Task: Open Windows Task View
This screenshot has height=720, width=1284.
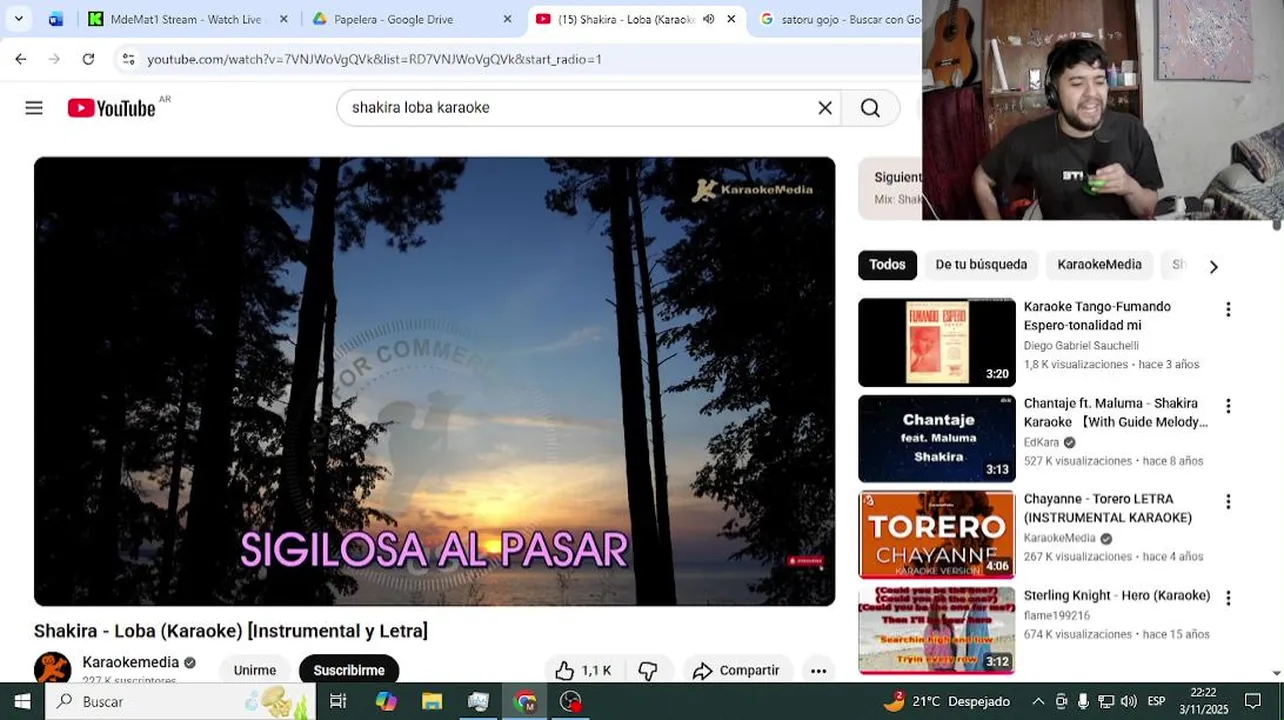Action: [x=338, y=701]
